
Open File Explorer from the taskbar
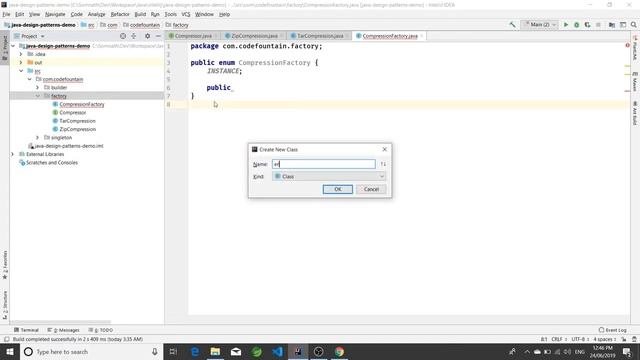pos(215,351)
